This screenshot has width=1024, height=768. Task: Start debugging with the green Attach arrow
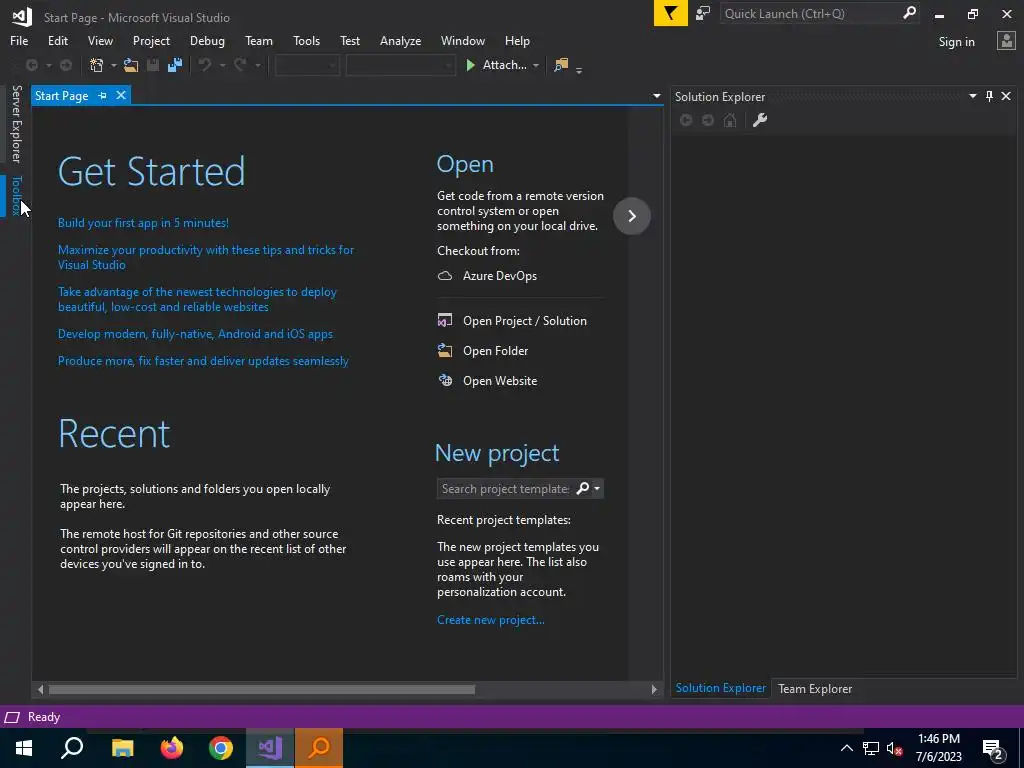(470, 65)
